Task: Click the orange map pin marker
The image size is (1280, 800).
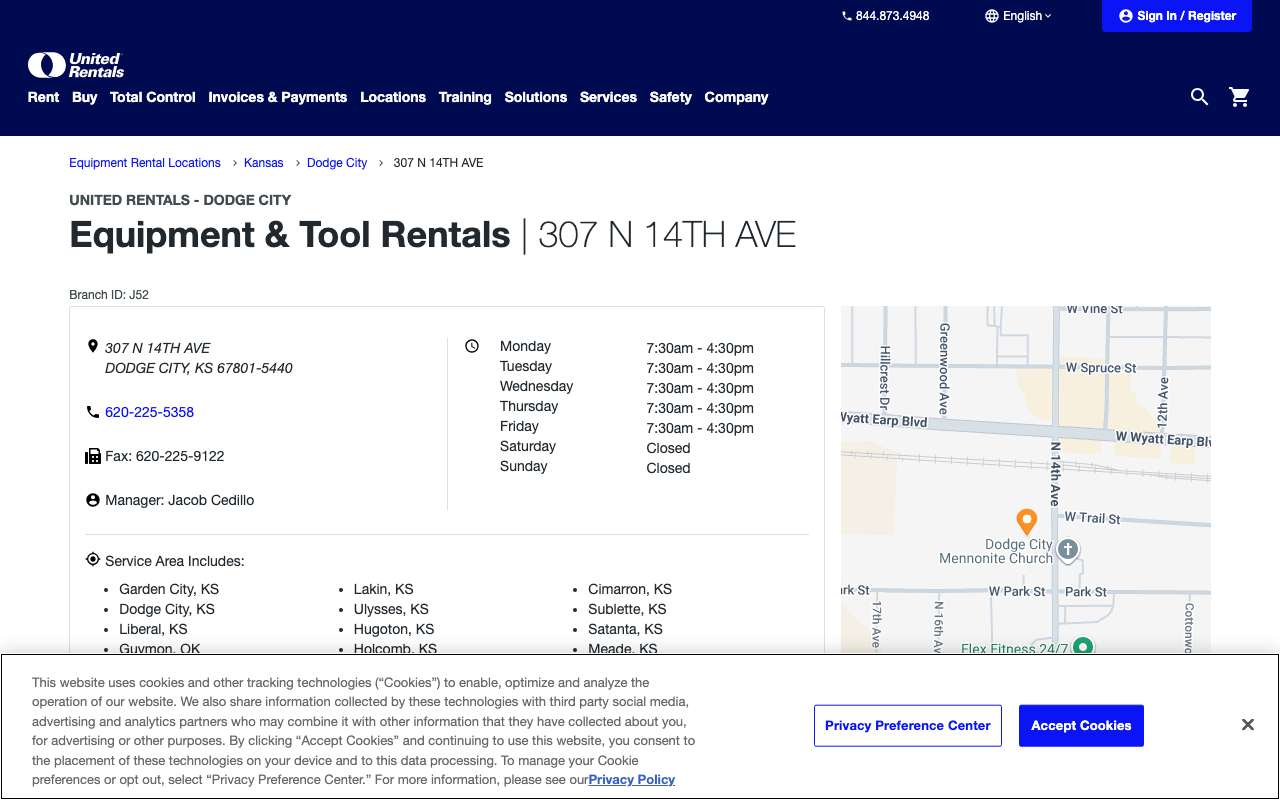Action: [1026, 522]
